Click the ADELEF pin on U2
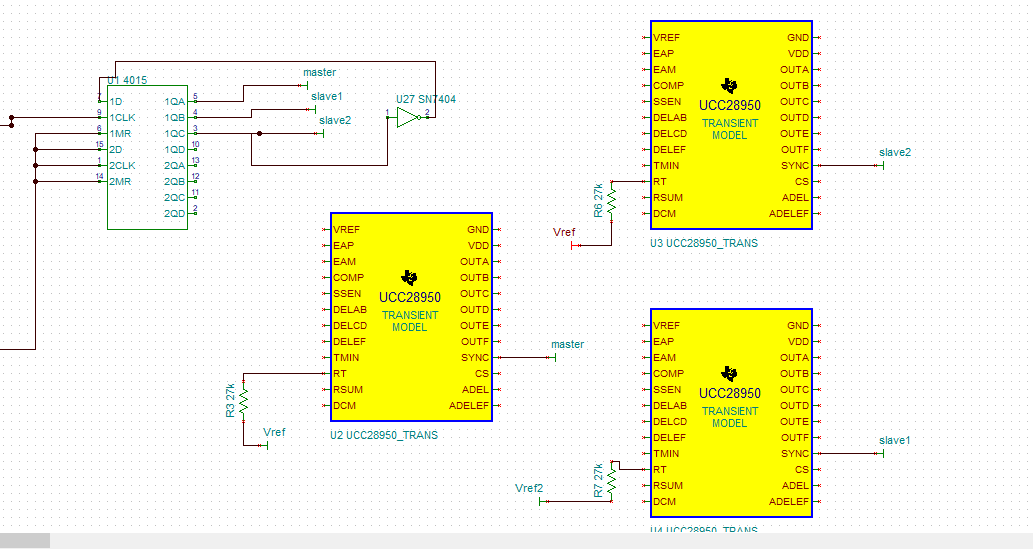The image size is (1033, 549). coord(469,406)
